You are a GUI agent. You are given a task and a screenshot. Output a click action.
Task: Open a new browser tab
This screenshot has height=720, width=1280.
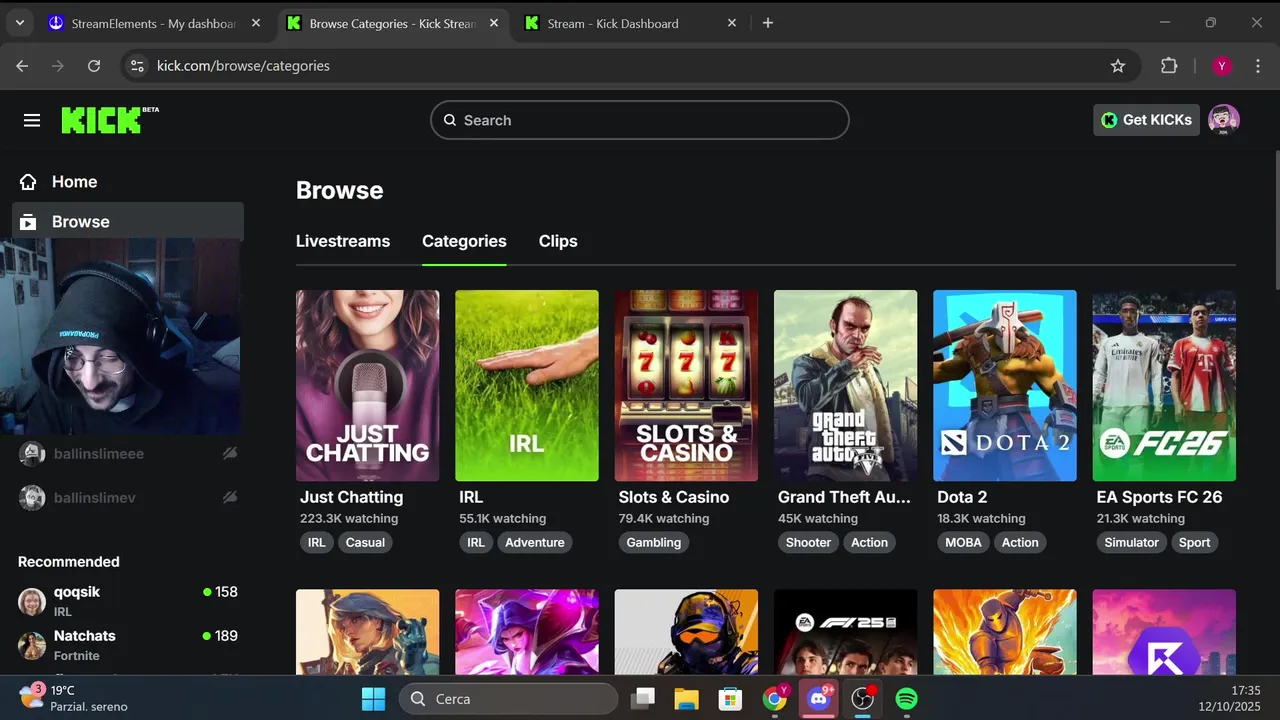768,23
